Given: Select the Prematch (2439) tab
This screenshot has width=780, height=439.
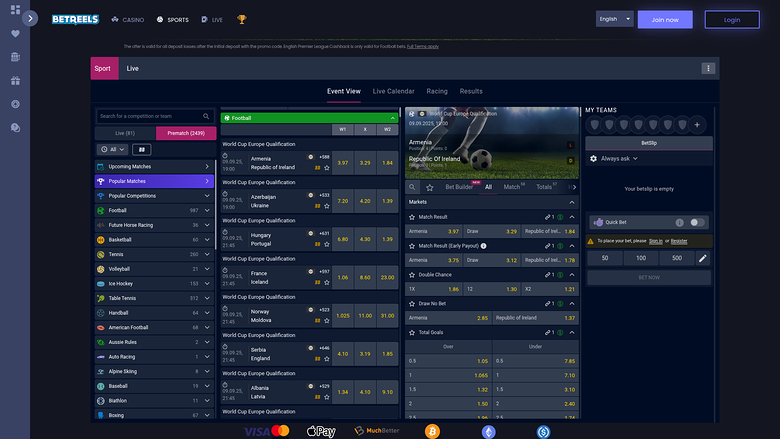Looking at the screenshot, I should point(186,133).
